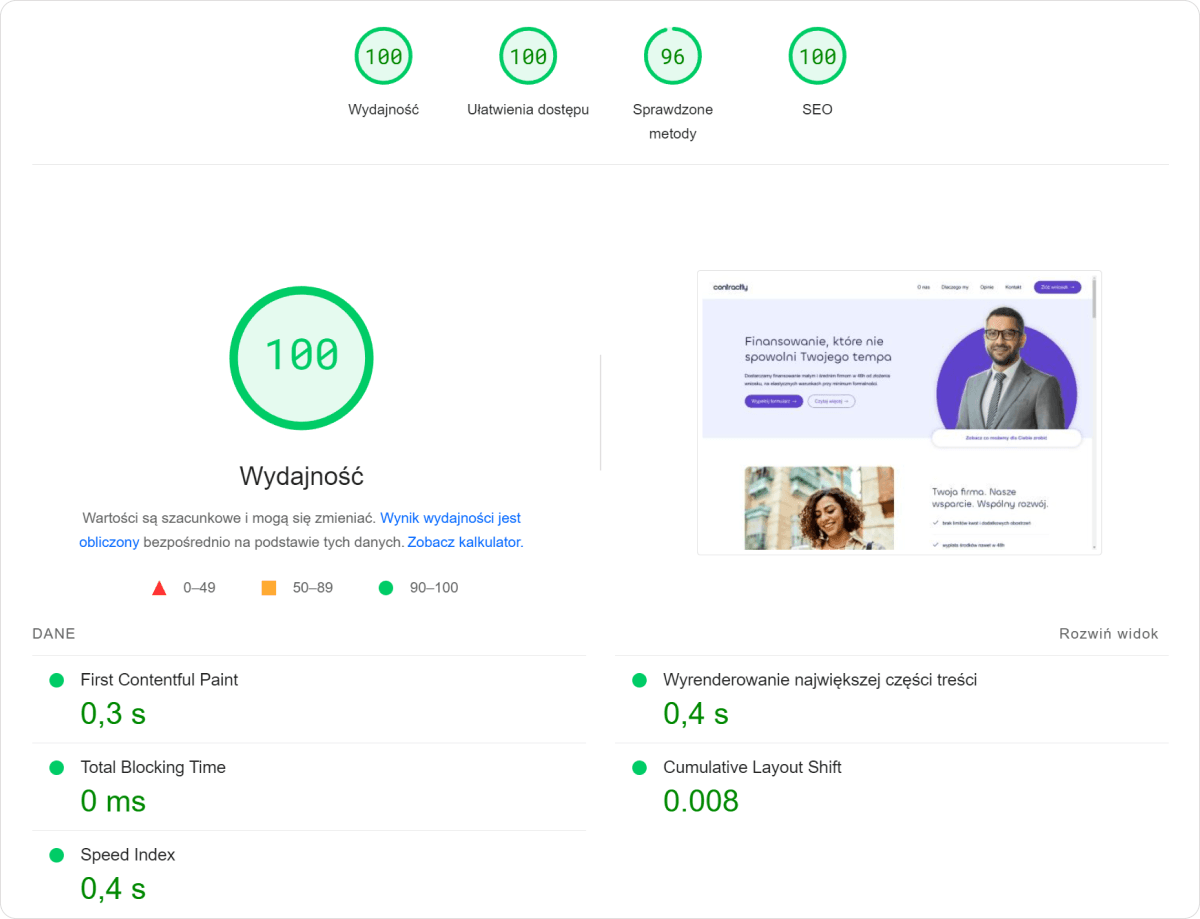
Task: Click the website preview screenshot thumbnail
Action: click(898, 412)
